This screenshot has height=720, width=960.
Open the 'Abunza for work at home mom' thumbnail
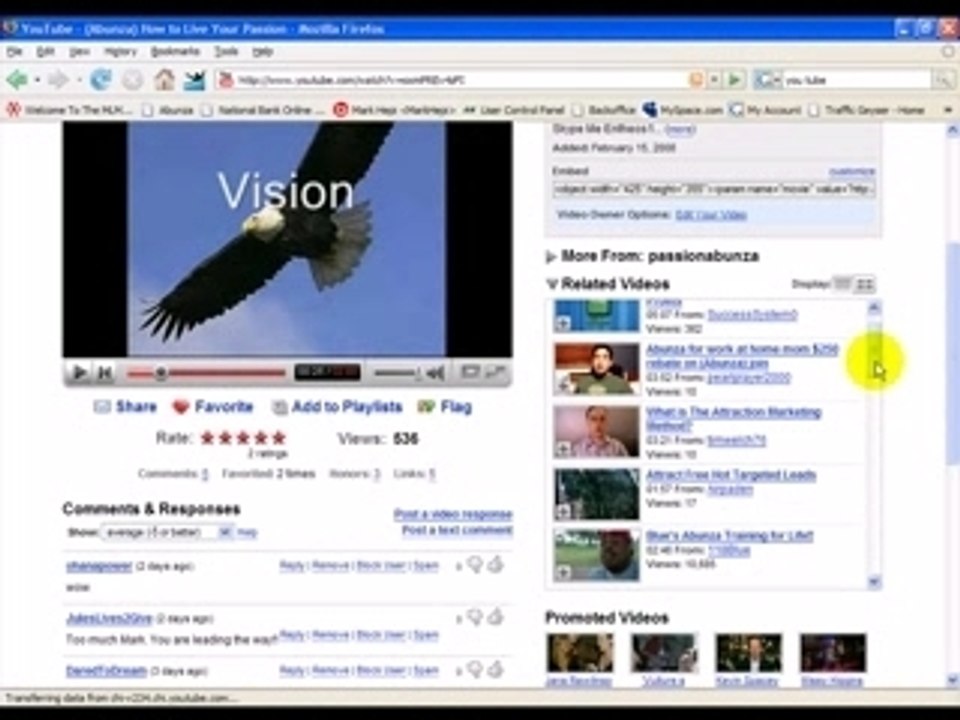597,369
